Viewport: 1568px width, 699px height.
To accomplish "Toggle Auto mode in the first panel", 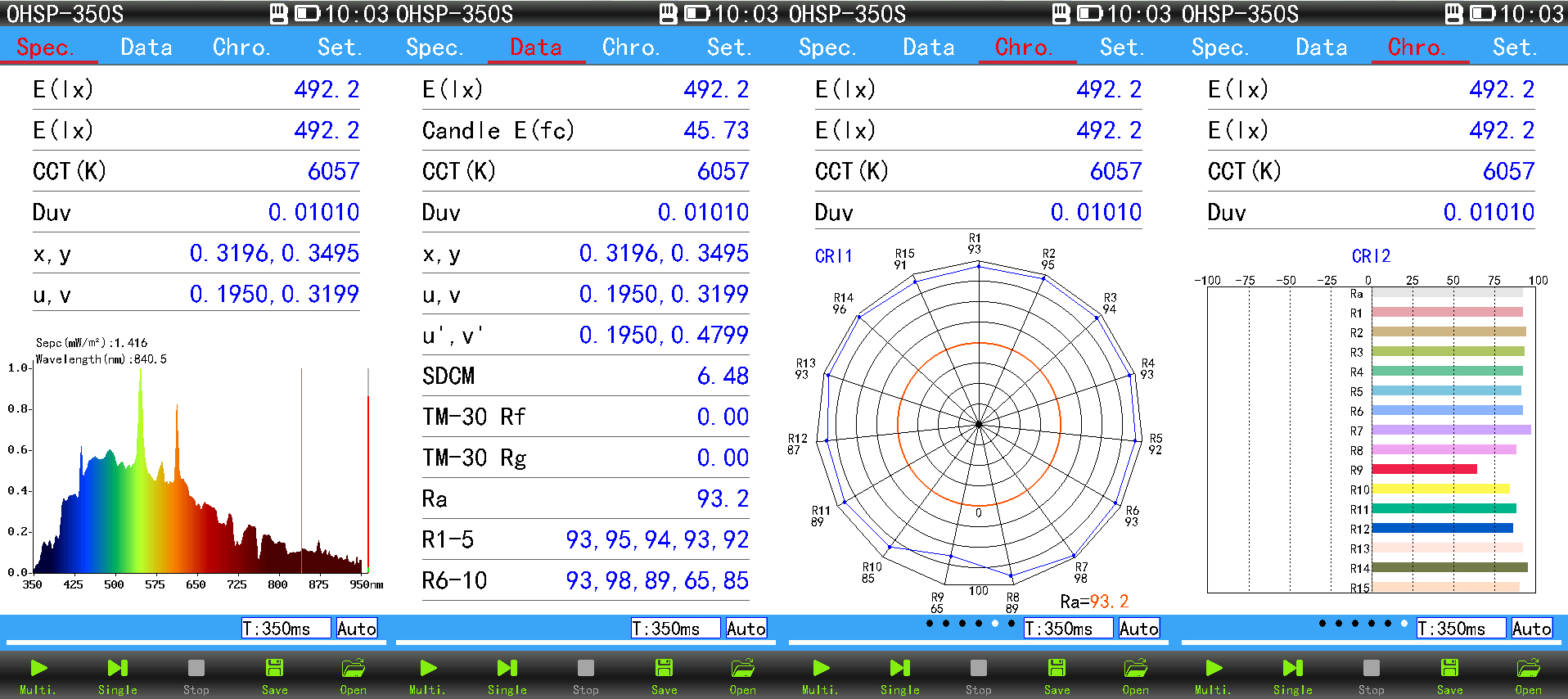I will pyautogui.click(x=357, y=629).
